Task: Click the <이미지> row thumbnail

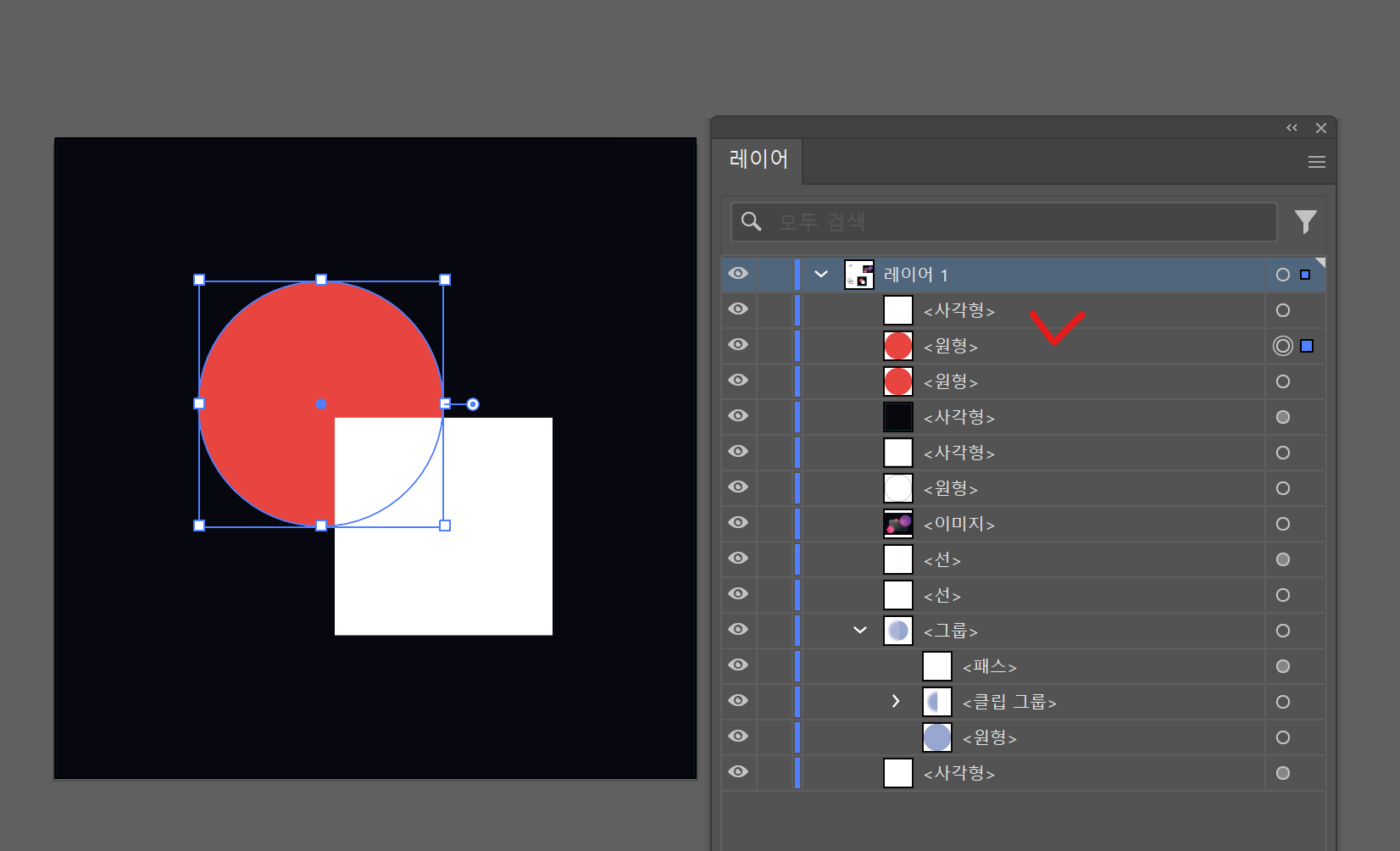Action: tap(898, 524)
